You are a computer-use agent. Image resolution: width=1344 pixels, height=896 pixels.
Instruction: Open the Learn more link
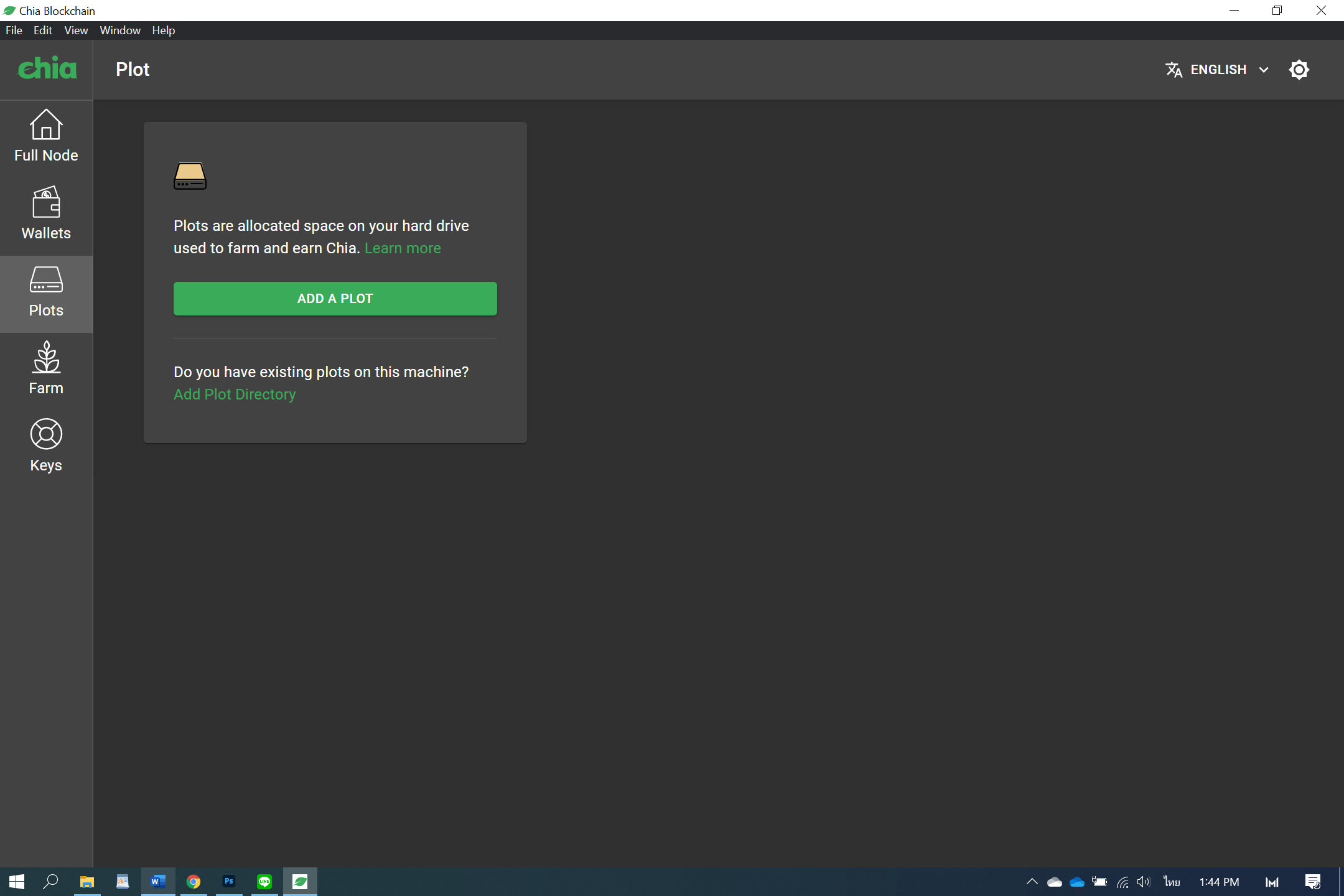coord(403,248)
